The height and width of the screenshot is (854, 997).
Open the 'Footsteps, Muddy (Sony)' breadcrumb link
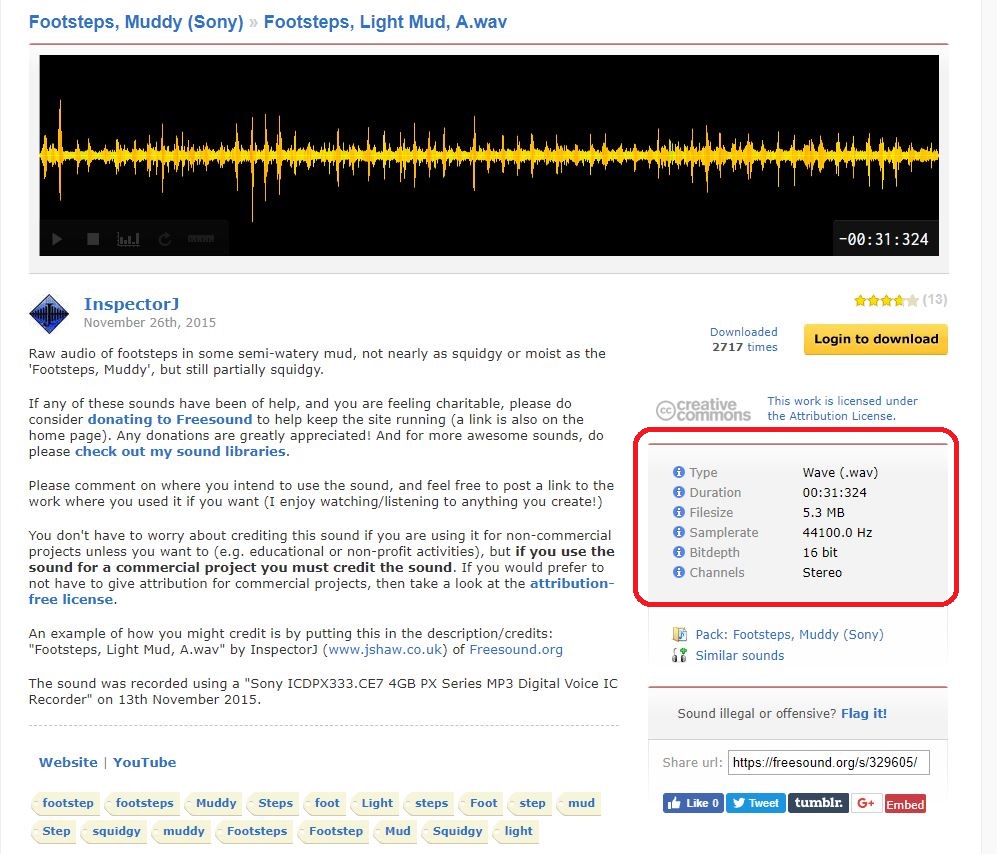(136, 21)
